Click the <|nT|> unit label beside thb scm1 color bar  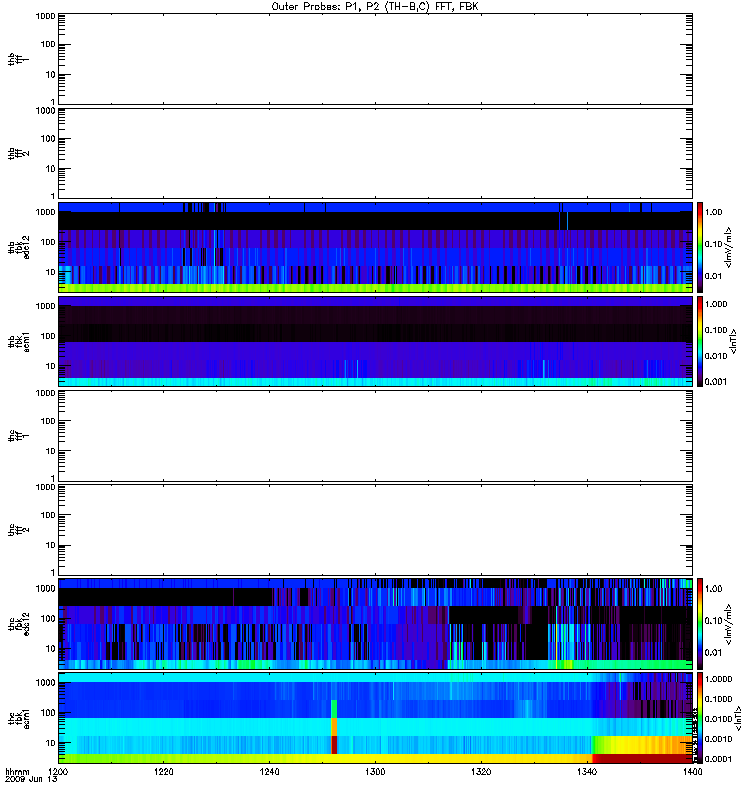coord(733,341)
